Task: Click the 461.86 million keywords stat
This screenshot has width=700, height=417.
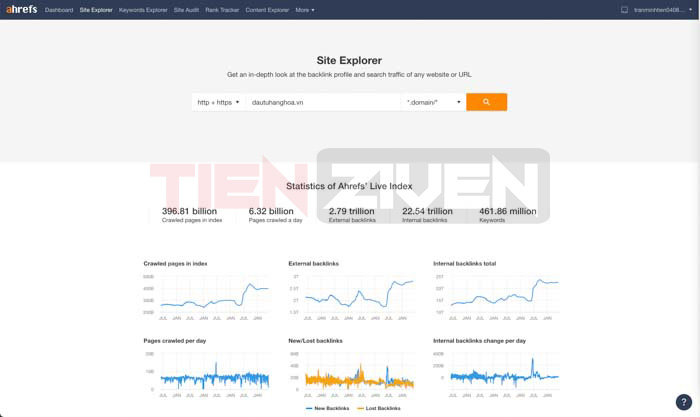Action: [x=508, y=215]
